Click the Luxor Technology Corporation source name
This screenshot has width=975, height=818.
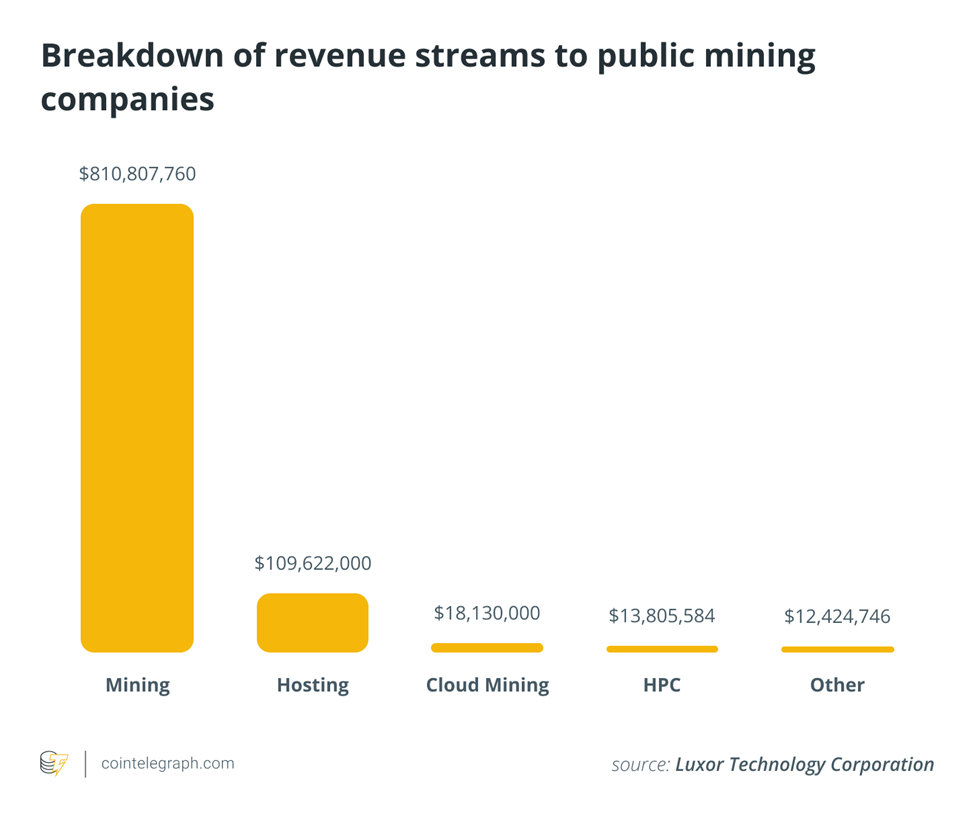804,765
